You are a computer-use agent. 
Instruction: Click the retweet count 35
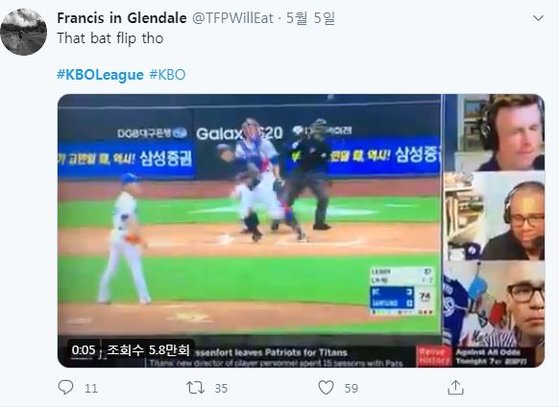tap(221, 388)
